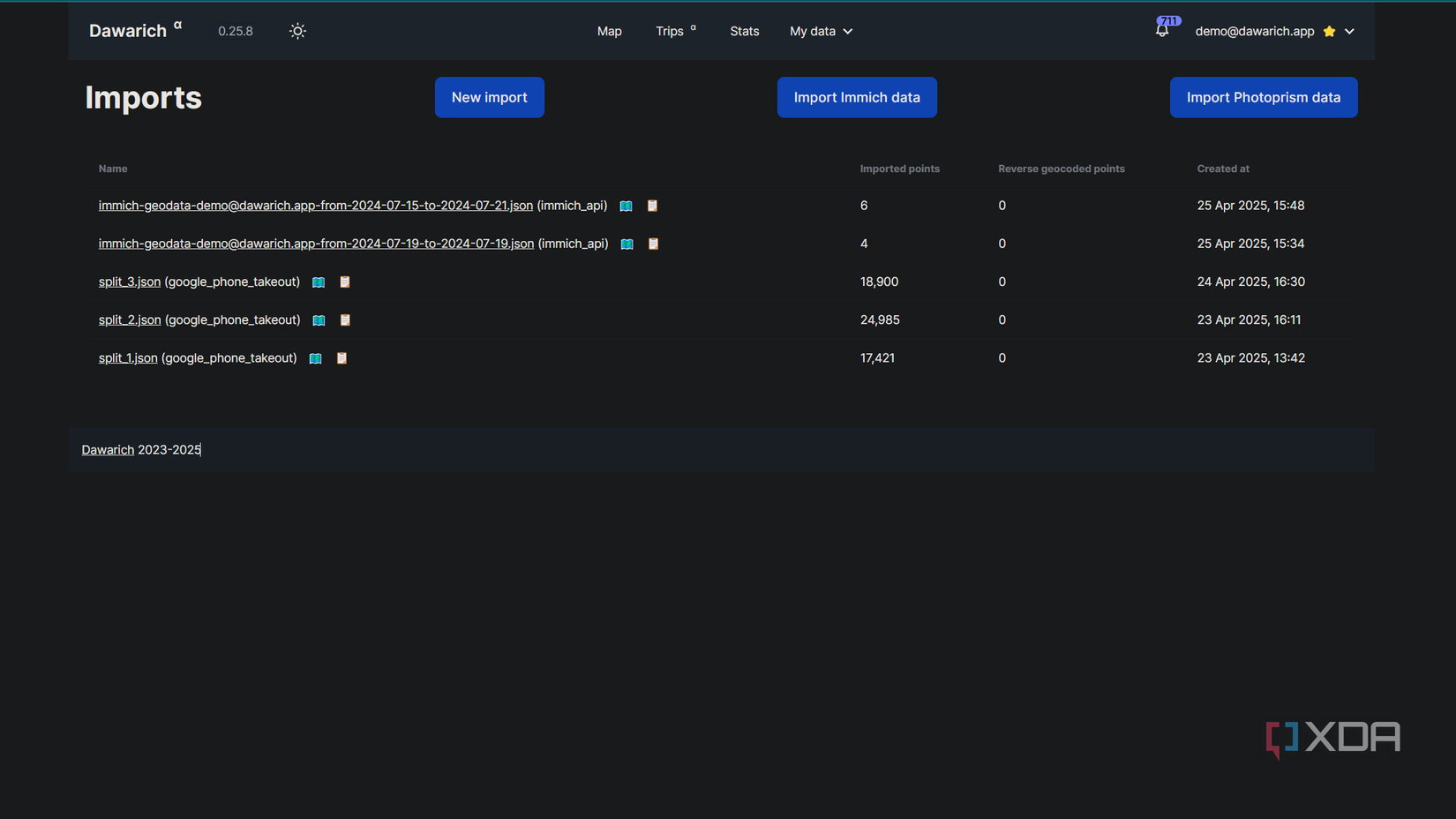Open the map icon for split_2.json import
The height and width of the screenshot is (819, 1456).
pos(319,319)
